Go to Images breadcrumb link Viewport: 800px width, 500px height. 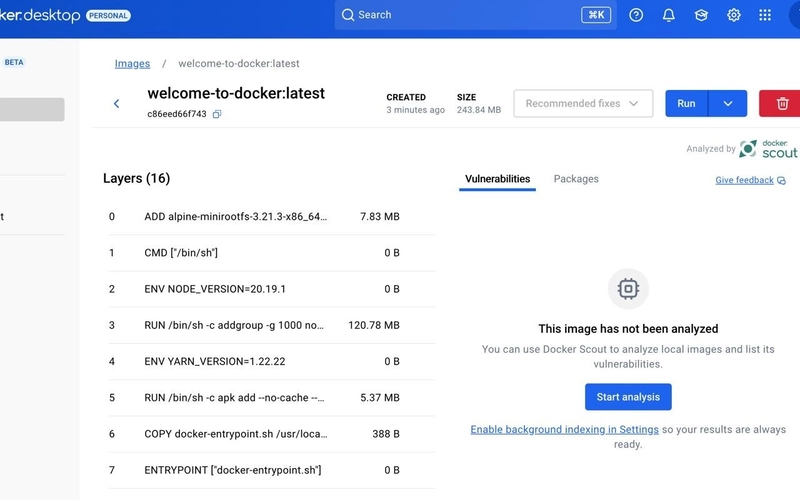click(132, 64)
